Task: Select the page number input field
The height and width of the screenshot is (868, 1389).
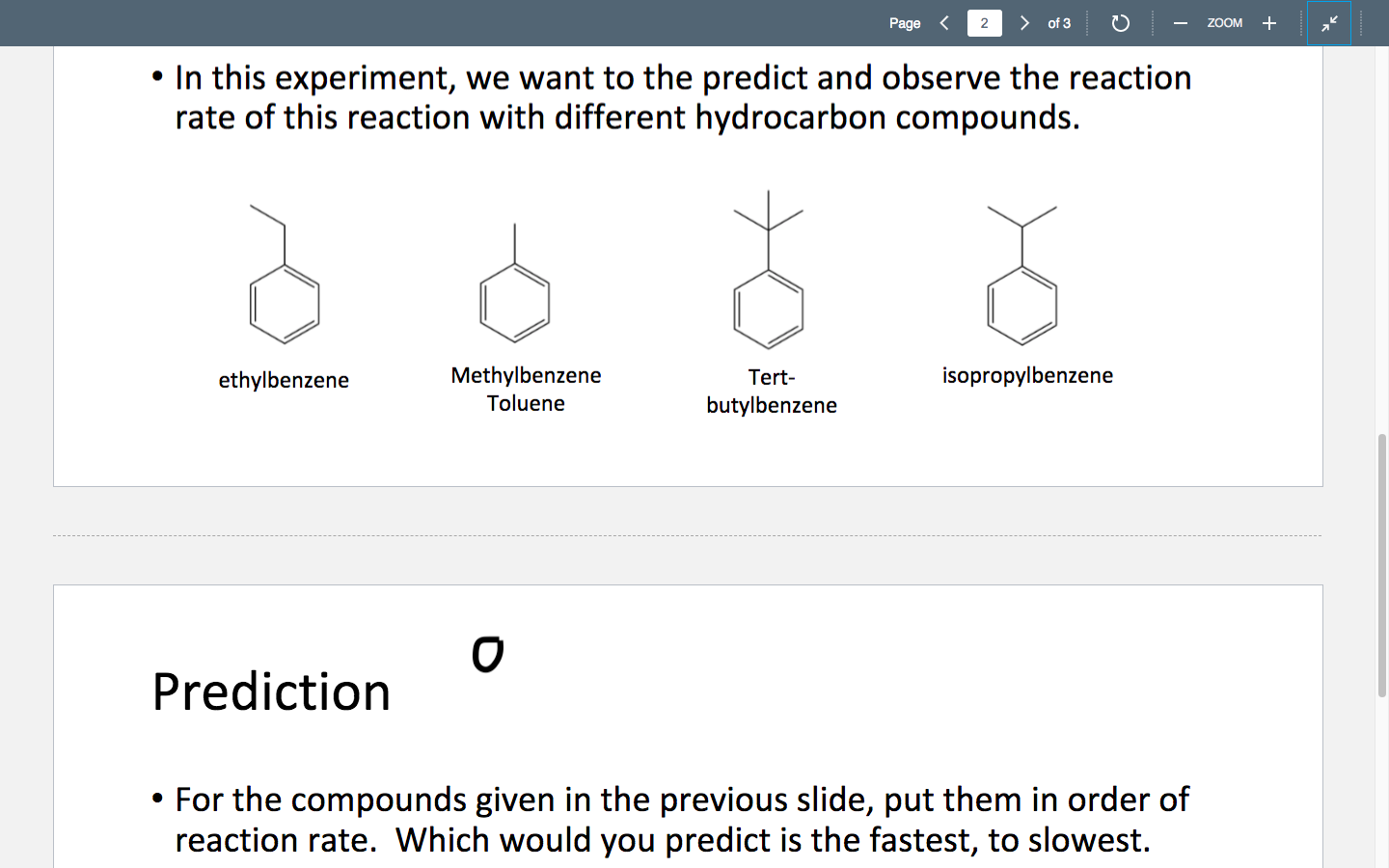Action: click(984, 23)
